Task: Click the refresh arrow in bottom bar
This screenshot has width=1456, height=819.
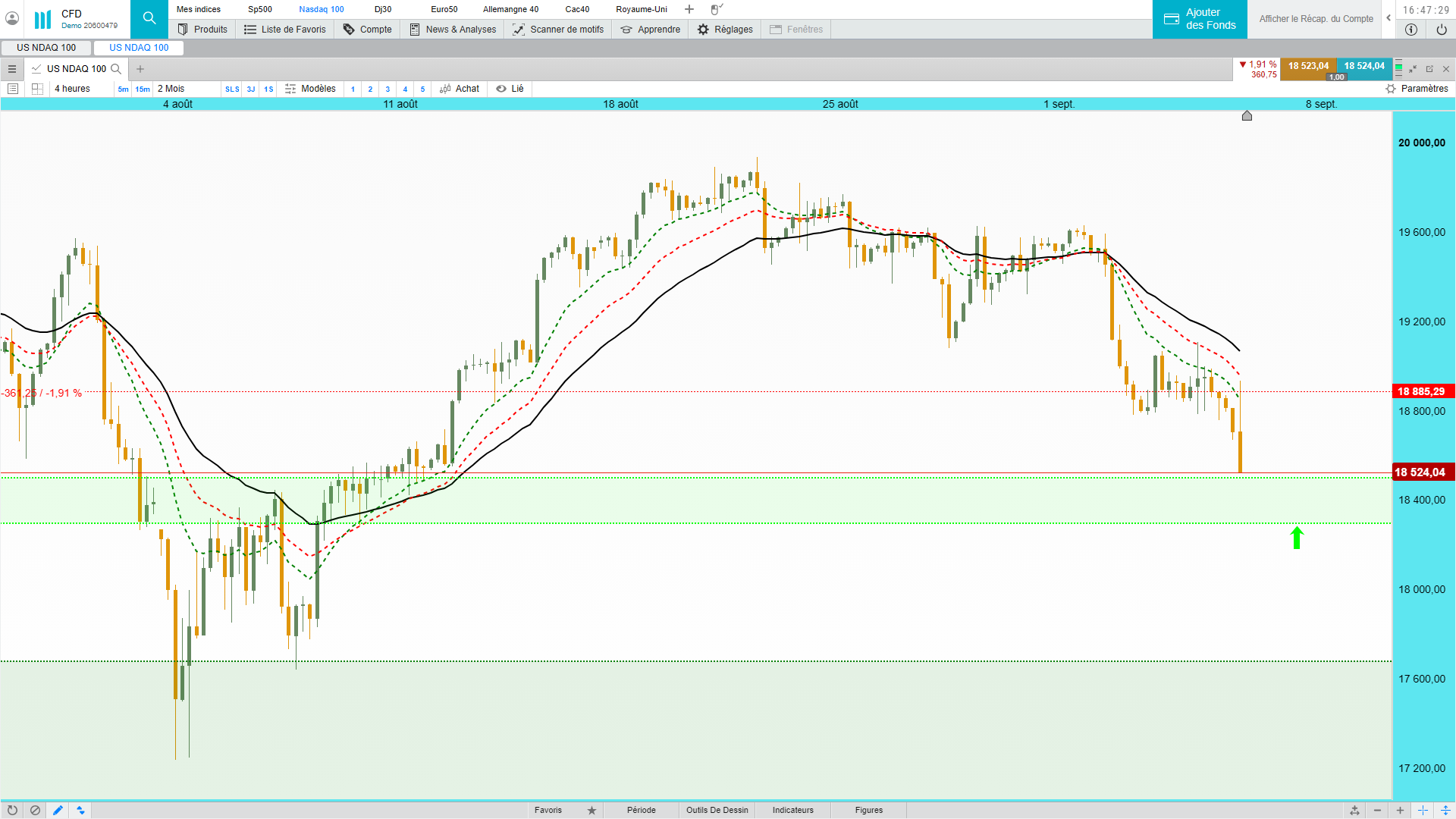Action: pyautogui.click(x=12, y=810)
